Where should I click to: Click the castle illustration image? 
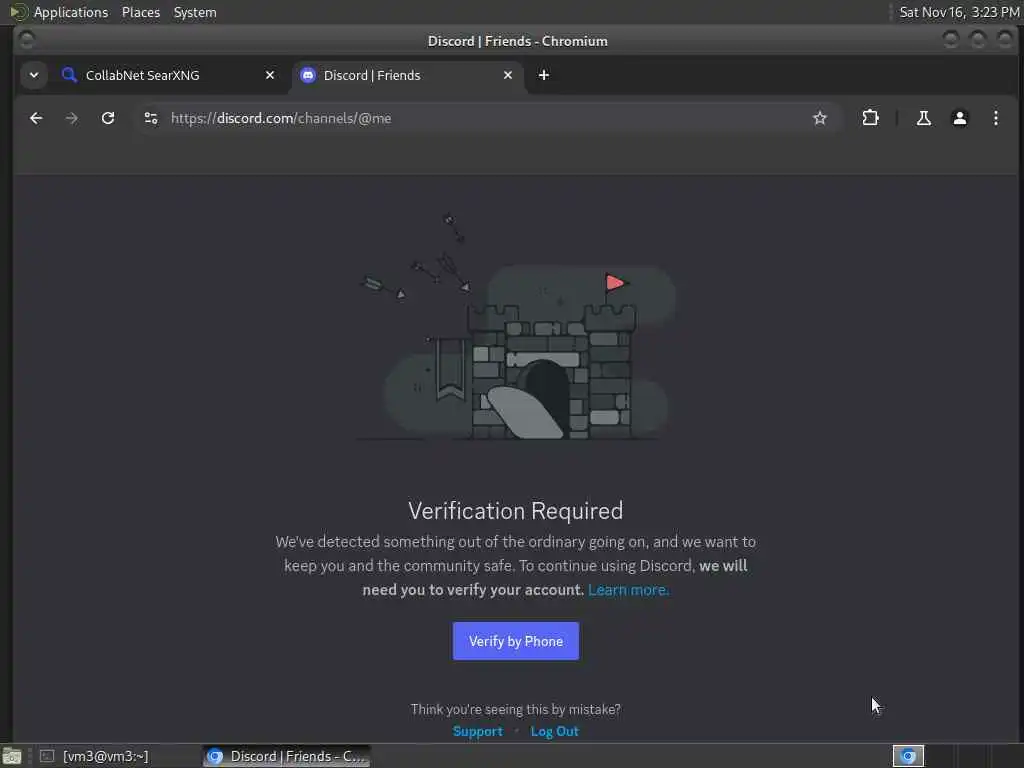tap(516, 327)
